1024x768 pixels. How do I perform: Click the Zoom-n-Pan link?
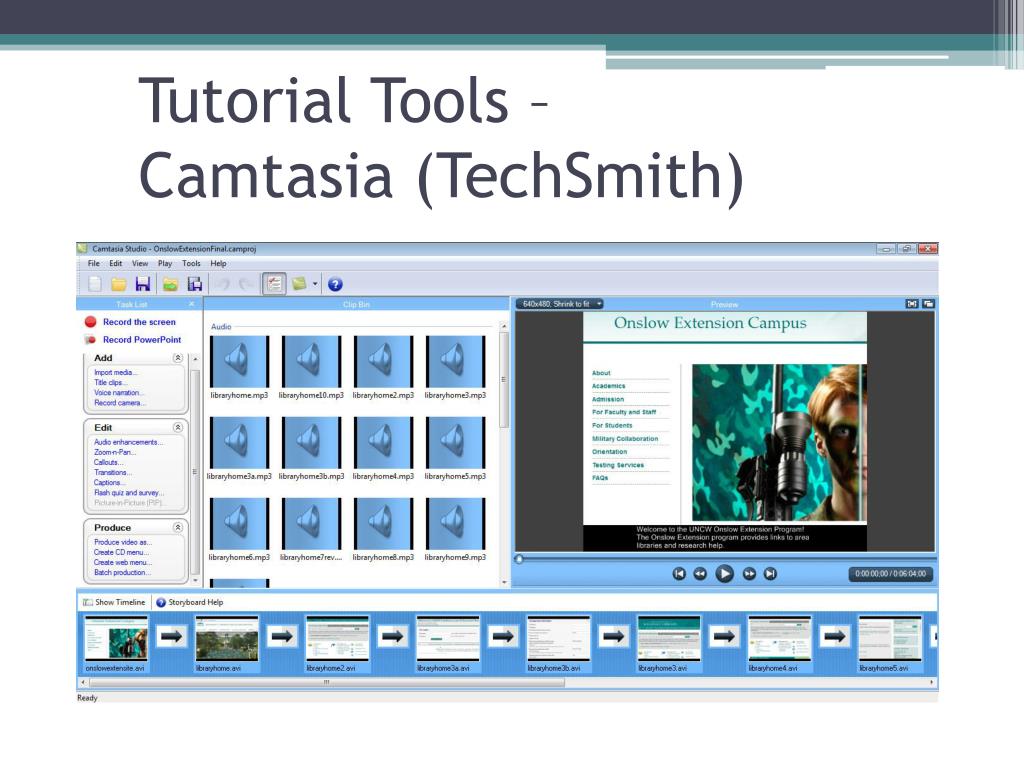tap(115, 452)
